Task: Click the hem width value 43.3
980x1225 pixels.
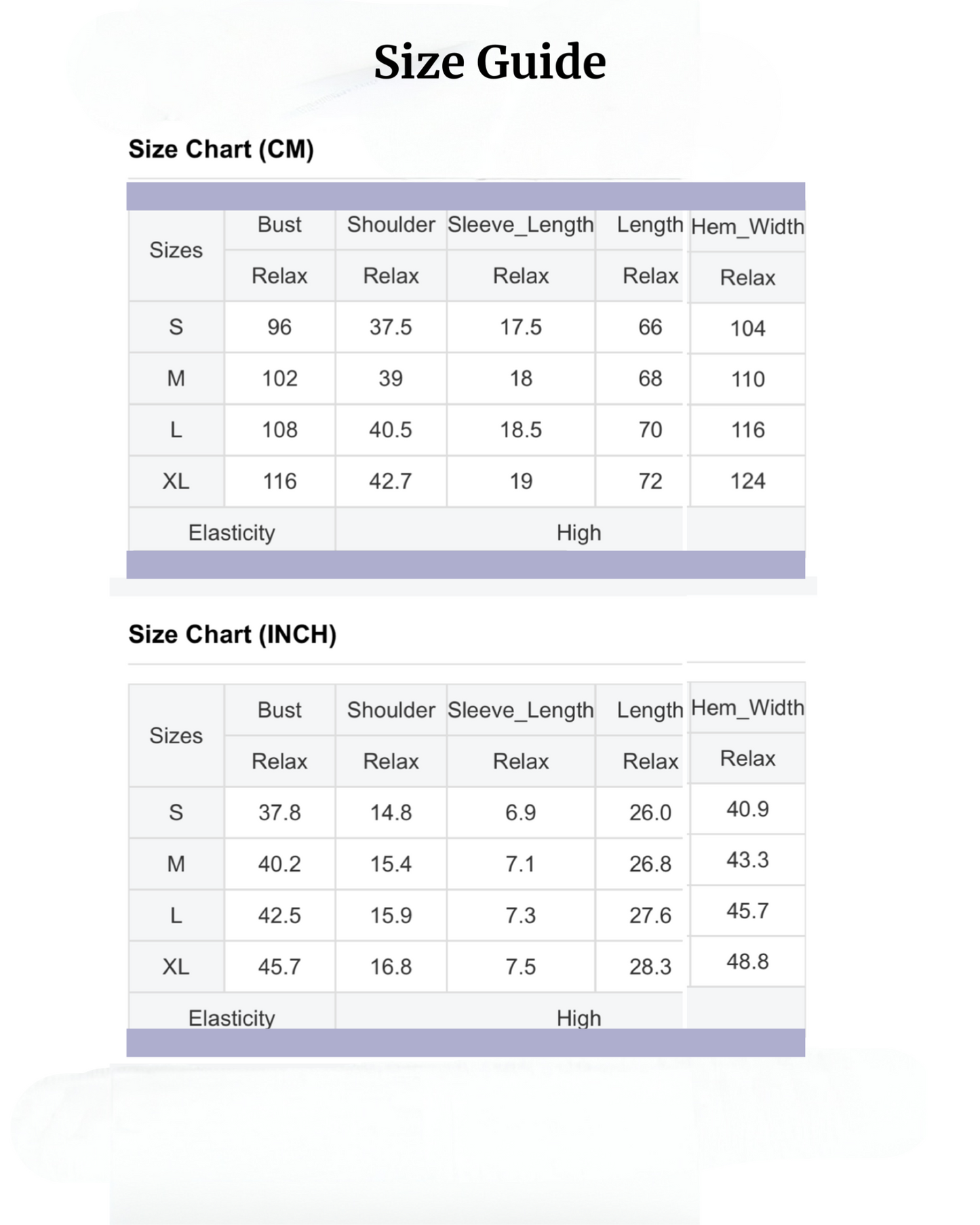Action: click(747, 859)
